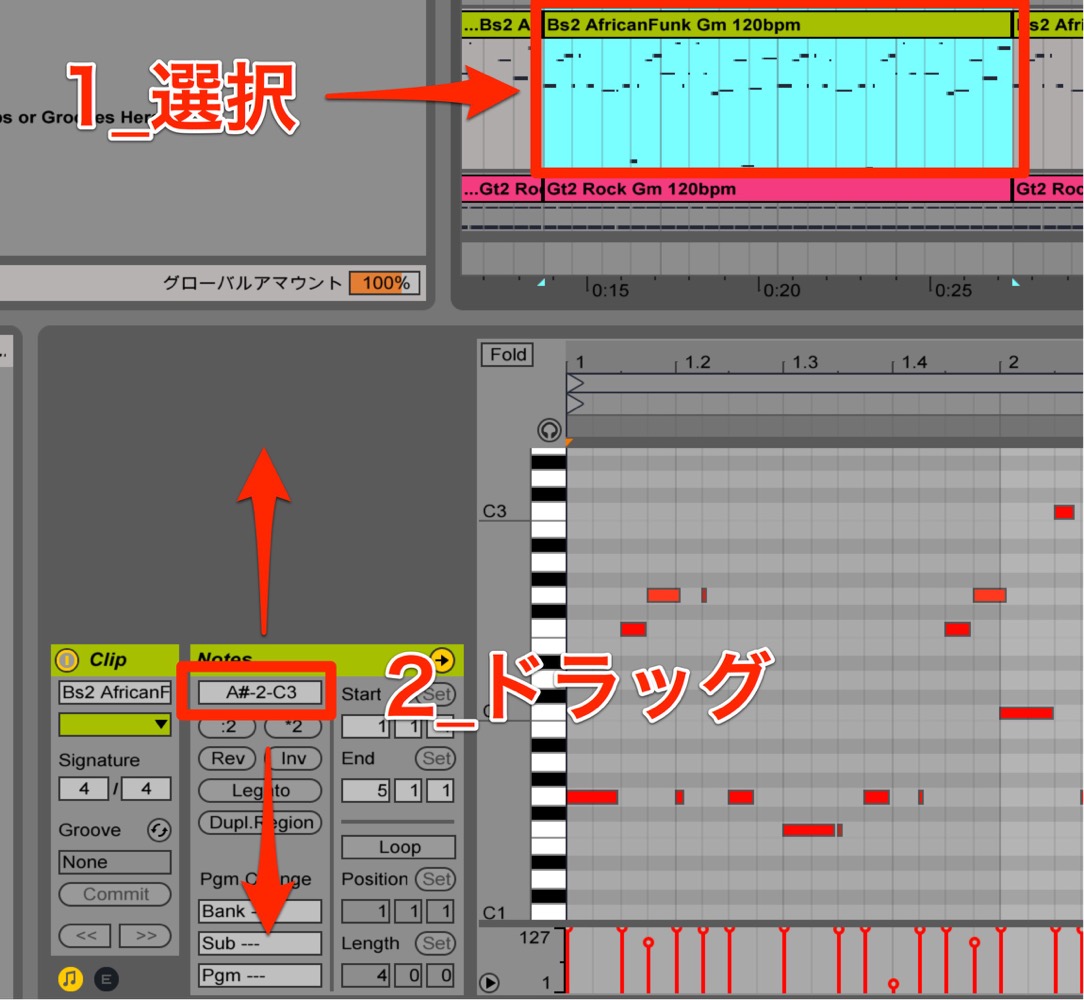Open the Sub bank chooser
Image resolution: width=1084 pixels, height=1000 pixels.
click(260, 943)
